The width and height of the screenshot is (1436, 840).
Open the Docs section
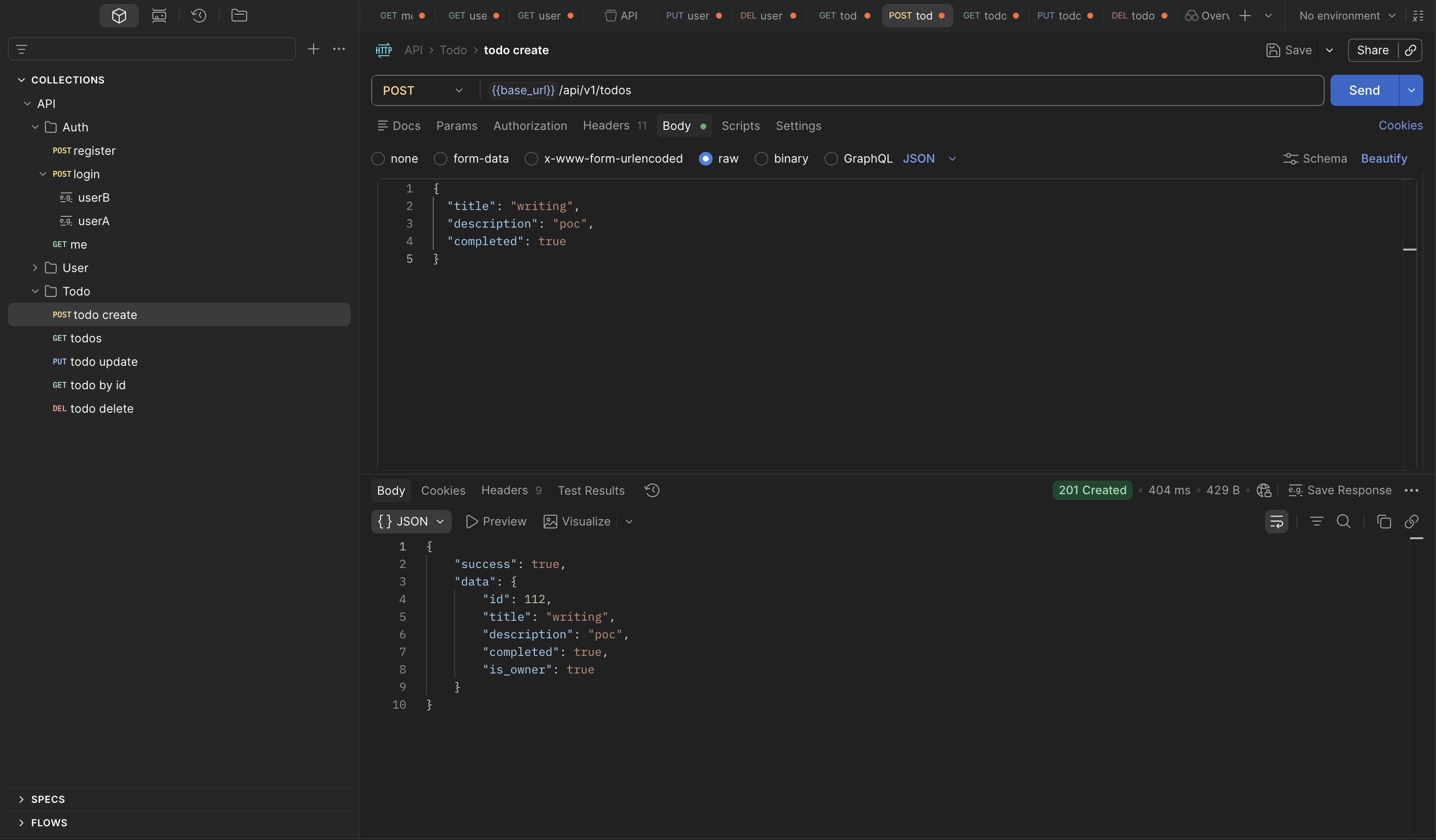(x=399, y=126)
